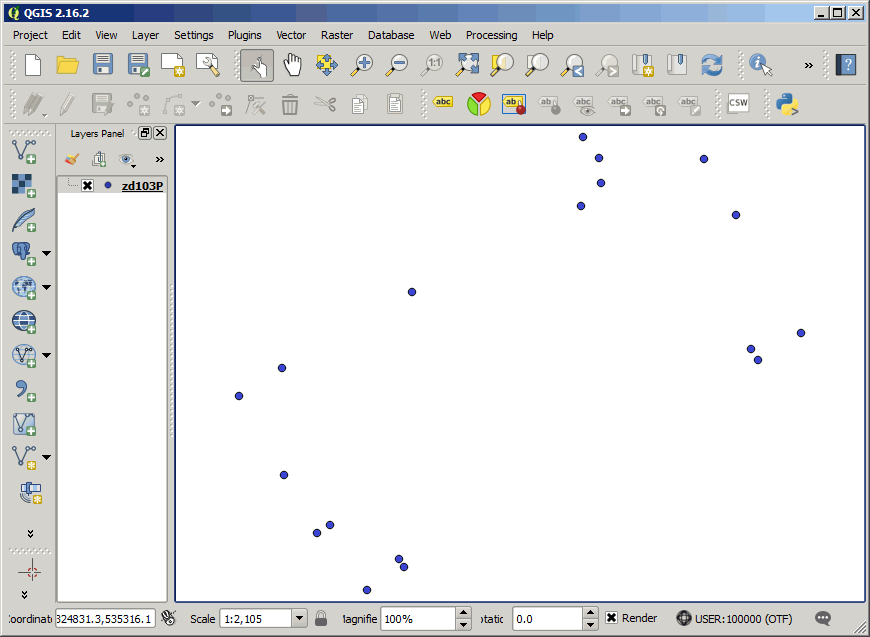Click Zoom to Selection icon
Screen dimensions: 870x637
pos(502,65)
